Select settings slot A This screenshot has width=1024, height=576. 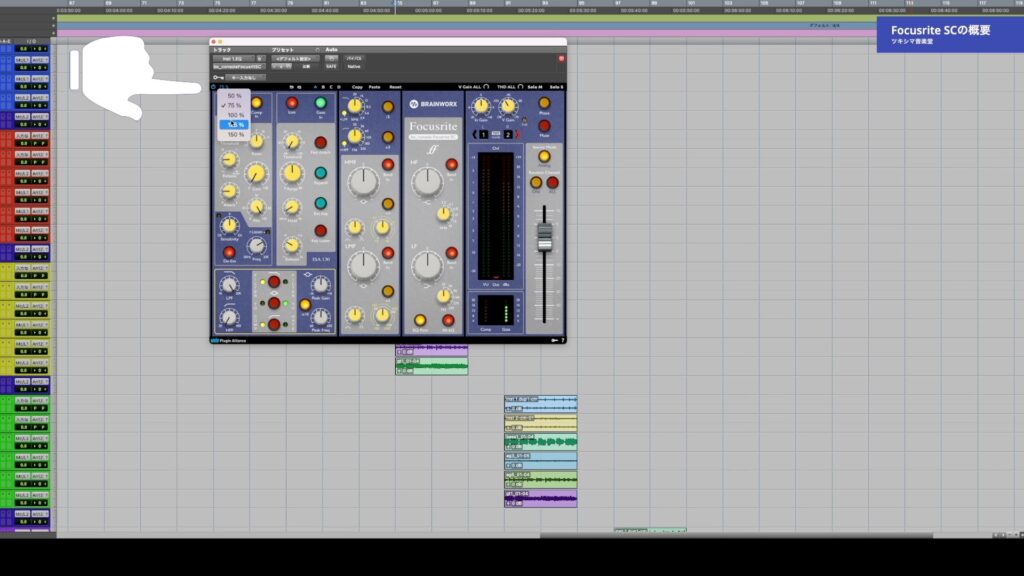315,87
